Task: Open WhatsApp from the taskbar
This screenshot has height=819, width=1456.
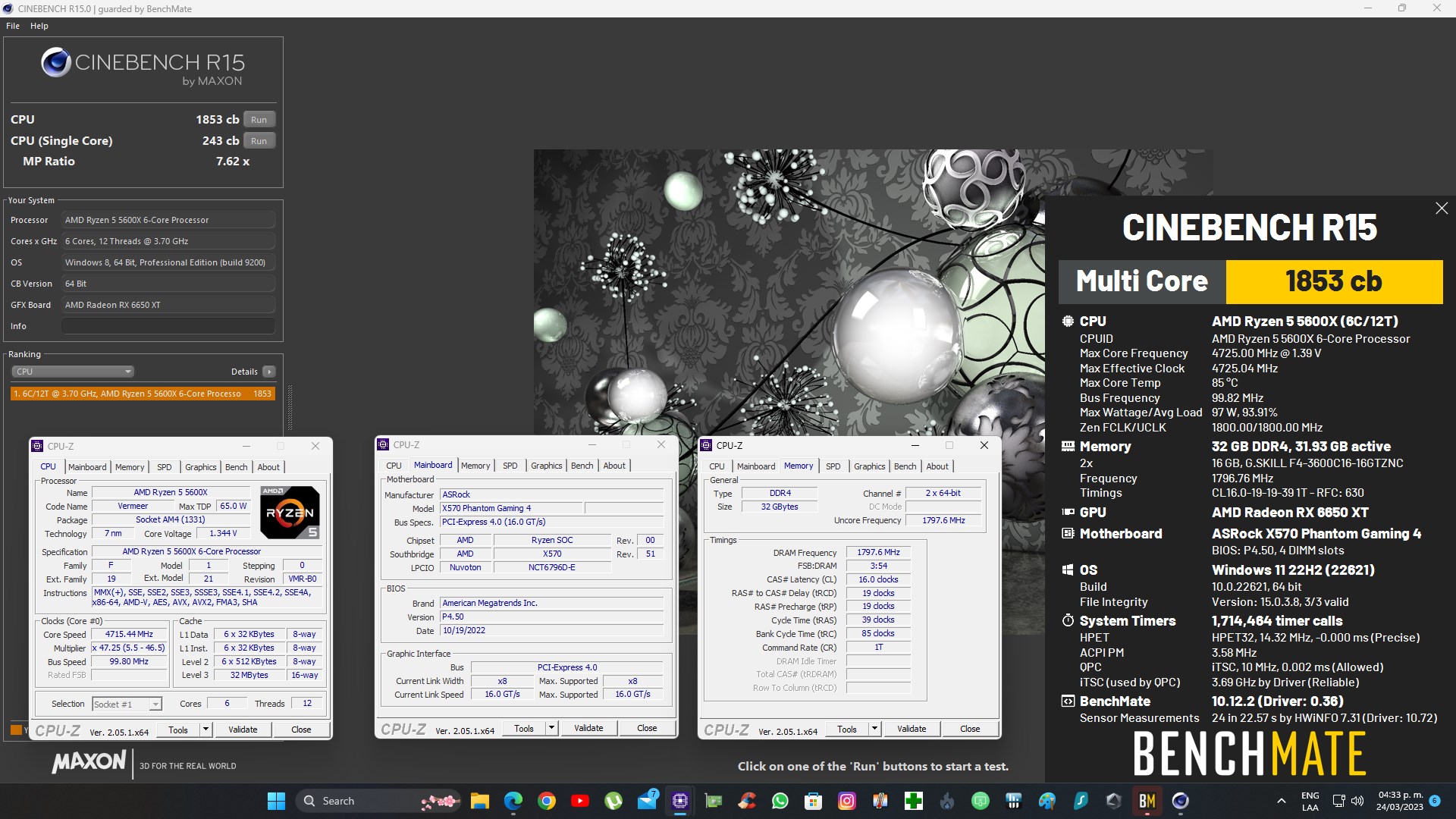Action: (780, 801)
